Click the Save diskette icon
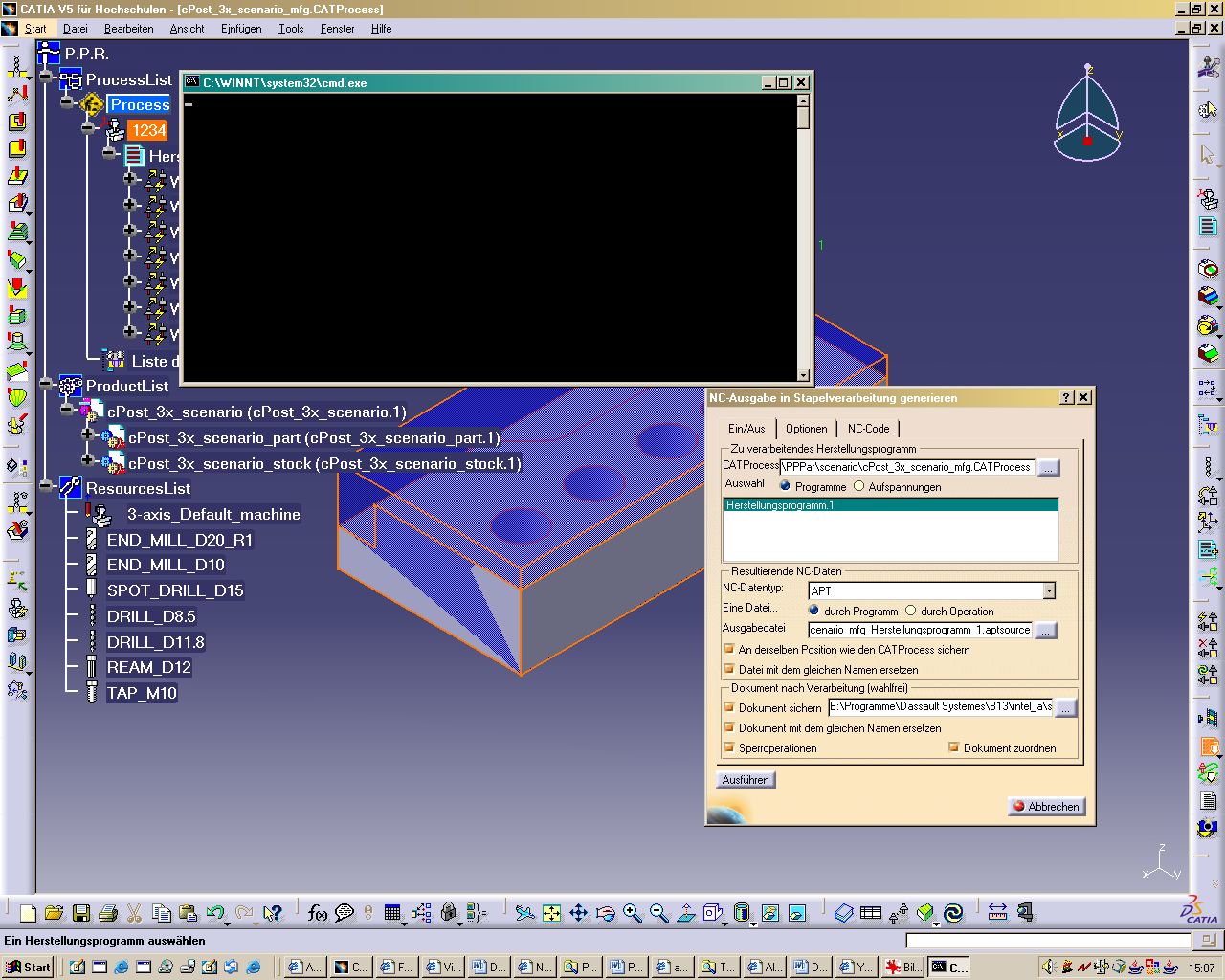Image resolution: width=1225 pixels, height=980 pixels. click(x=80, y=913)
